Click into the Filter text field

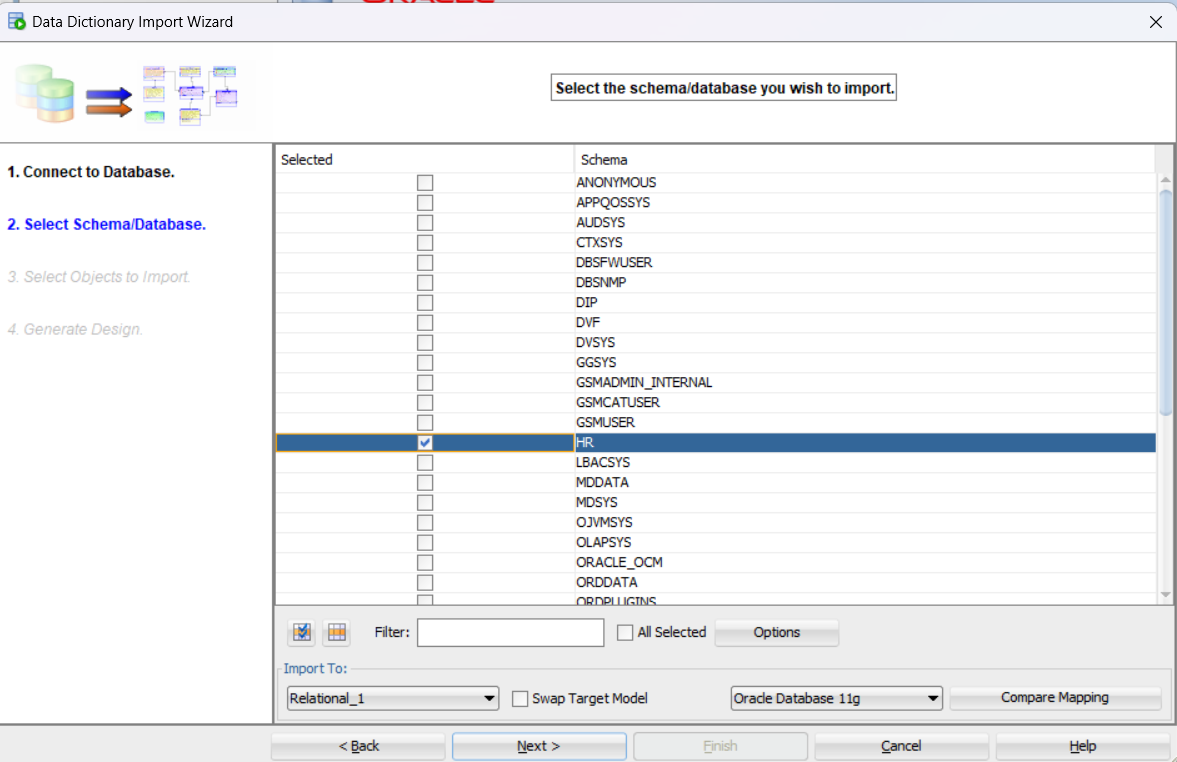(x=510, y=632)
